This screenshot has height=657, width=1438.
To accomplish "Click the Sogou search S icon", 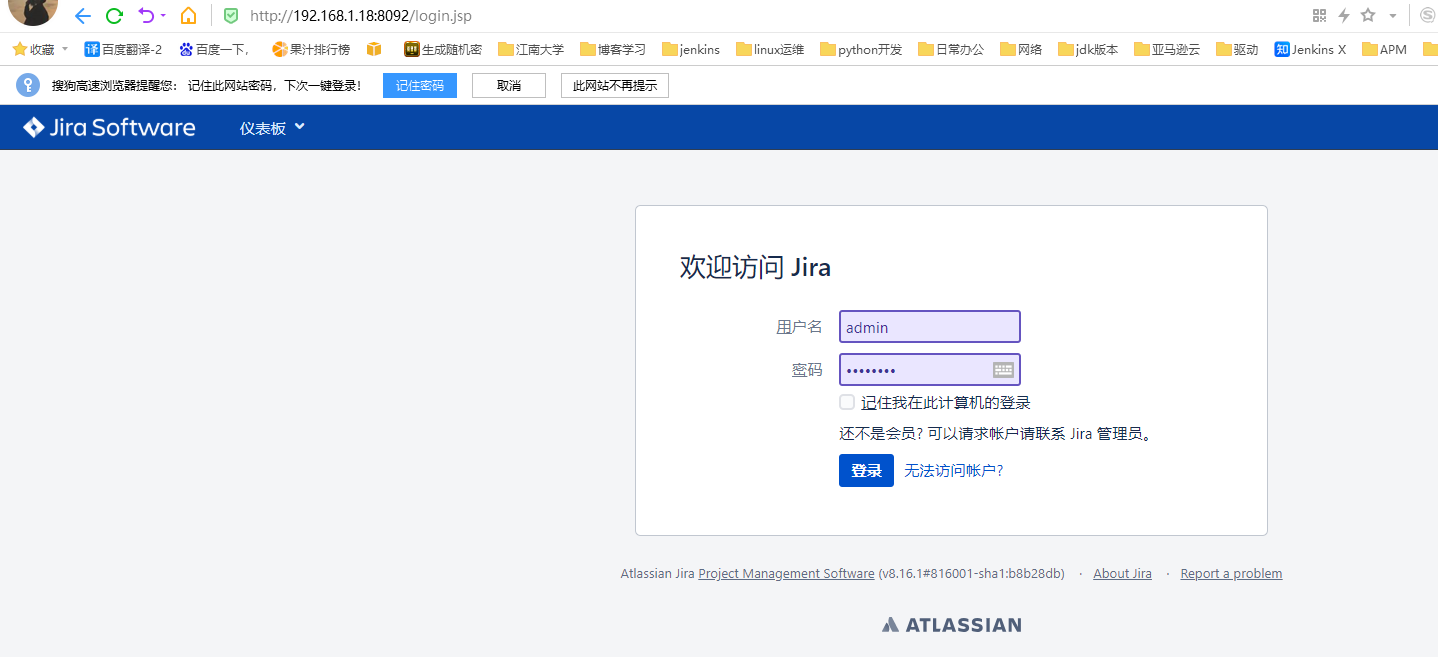I will (1428, 16).
